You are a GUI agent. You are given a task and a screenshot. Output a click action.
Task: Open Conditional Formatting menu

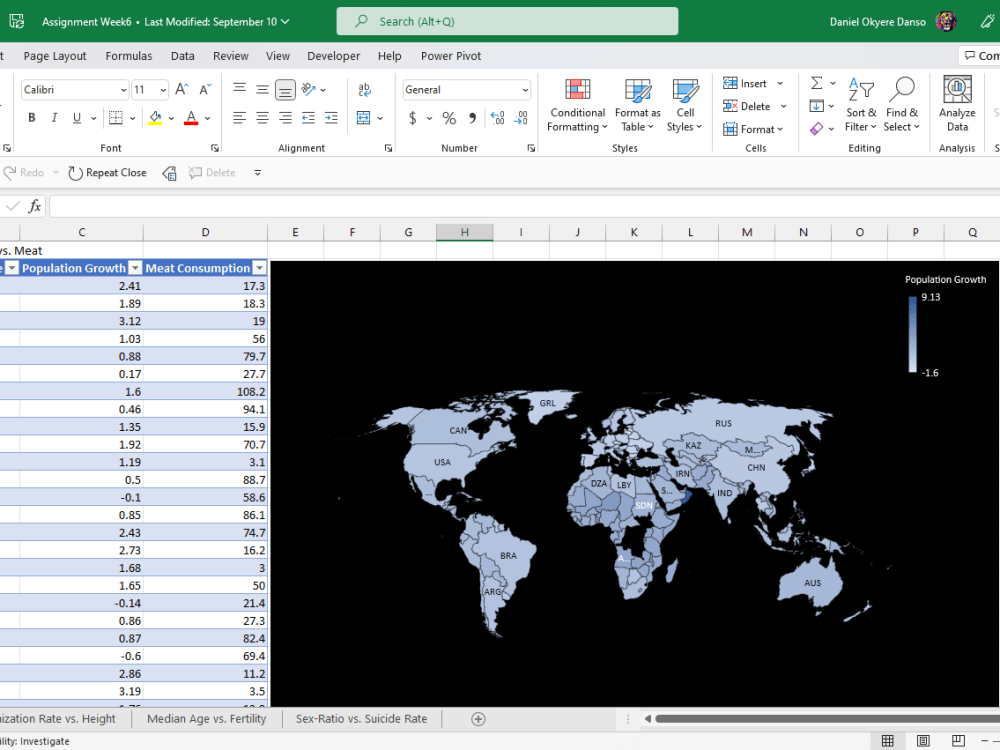pyautogui.click(x=577, y=105)
